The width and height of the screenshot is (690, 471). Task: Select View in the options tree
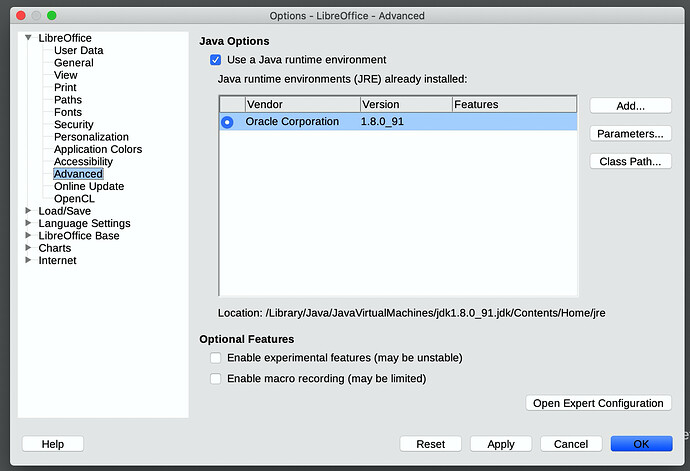(66, 75)
